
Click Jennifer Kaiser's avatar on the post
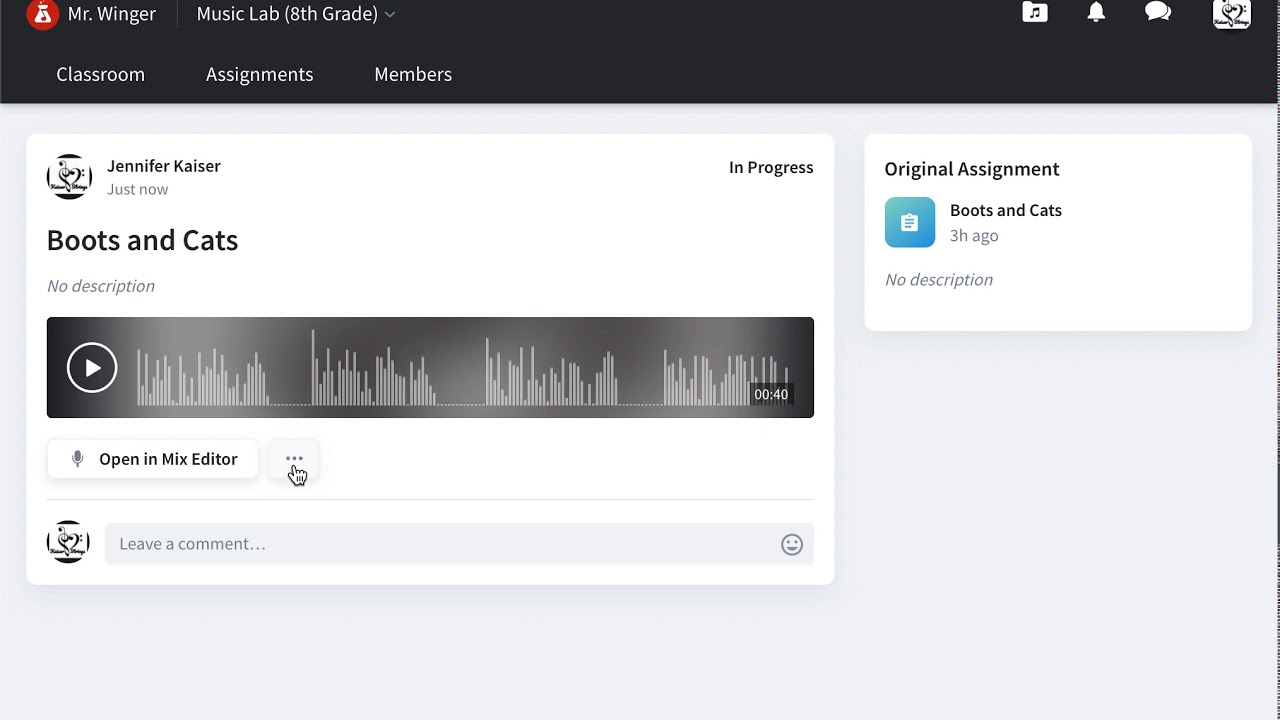pos(69,177)
